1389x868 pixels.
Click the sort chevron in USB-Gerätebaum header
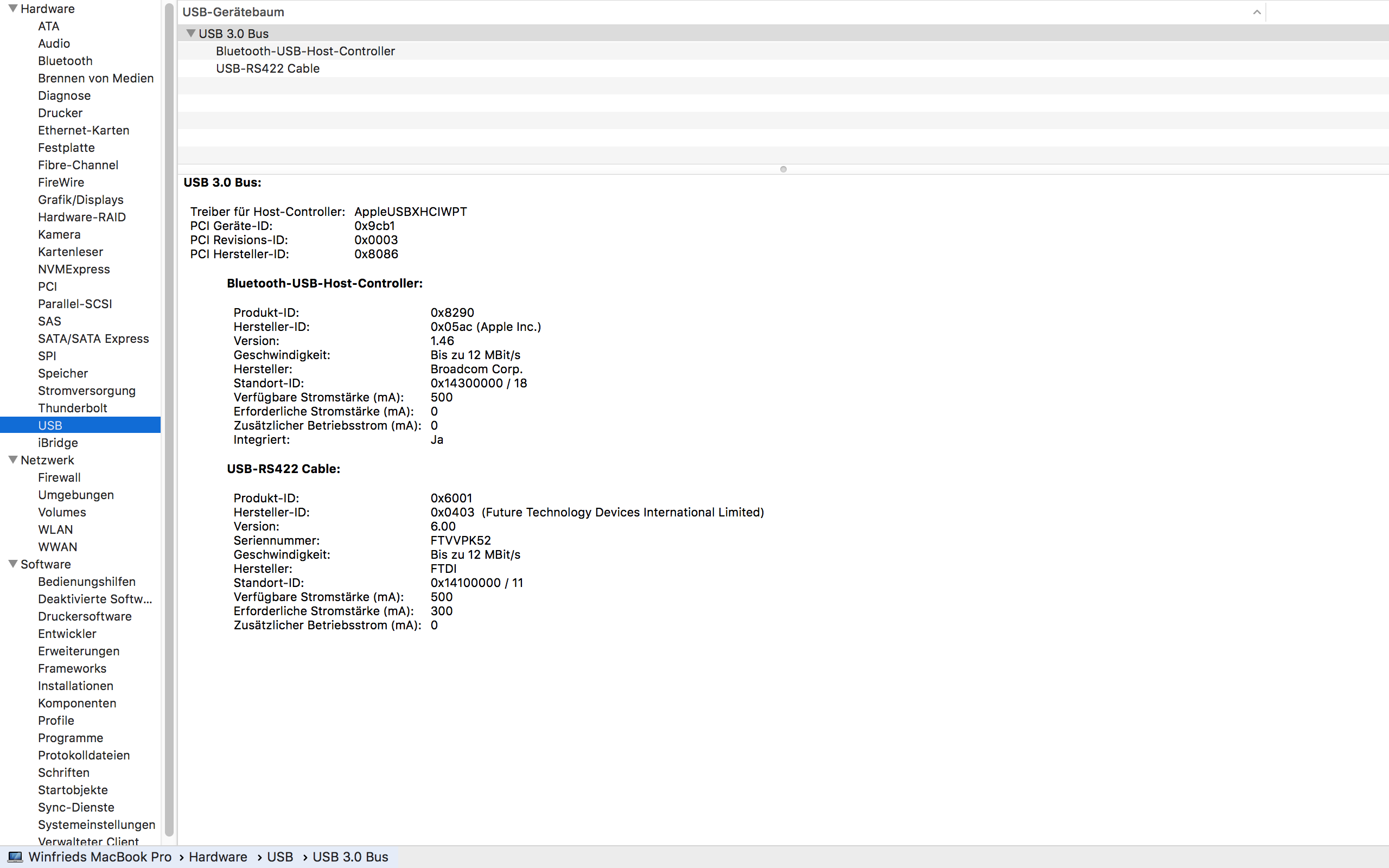[x=1257, y=12]
